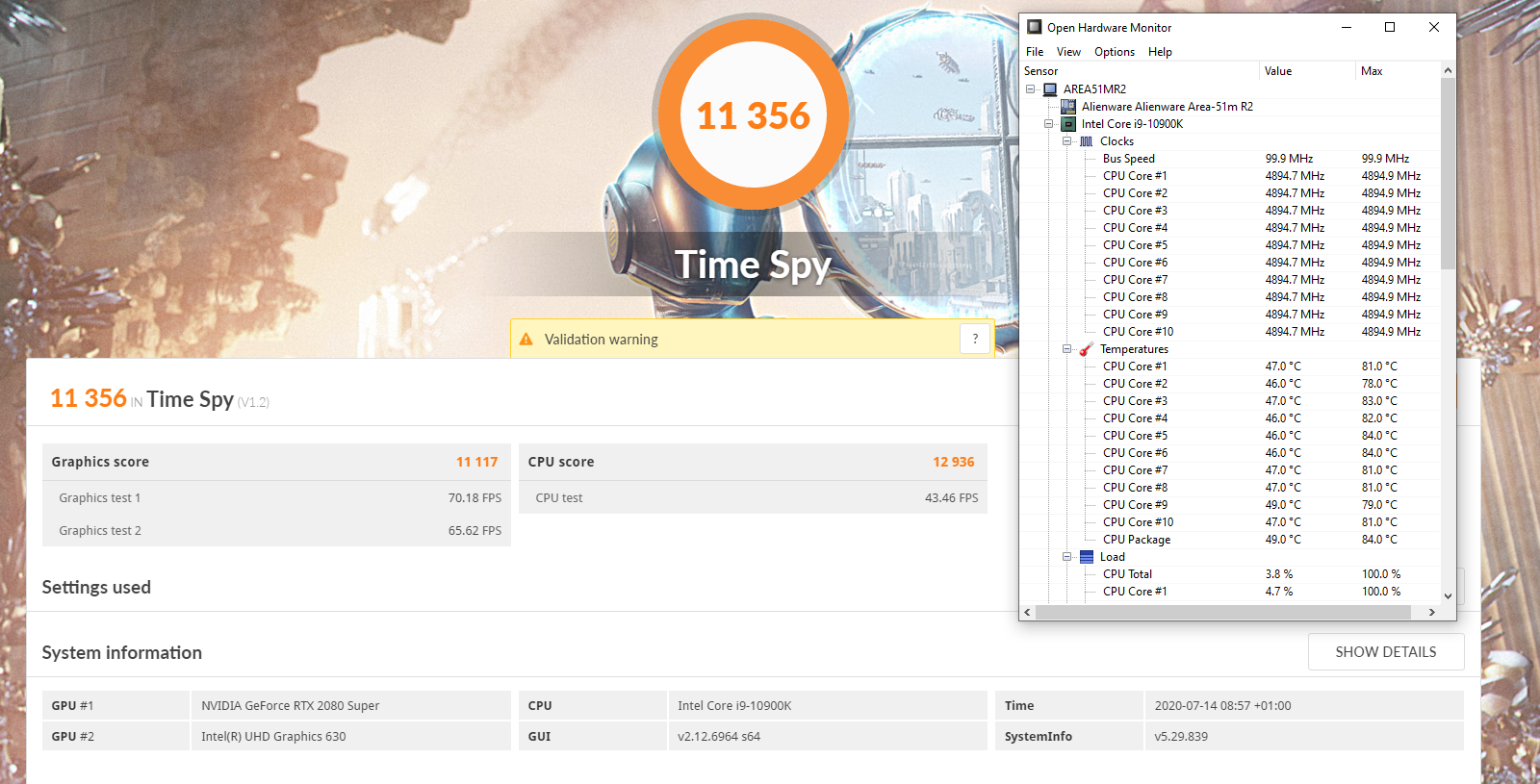Collapse the Clocks sensor group
1540x784 pixels.
coord(1066,141)
